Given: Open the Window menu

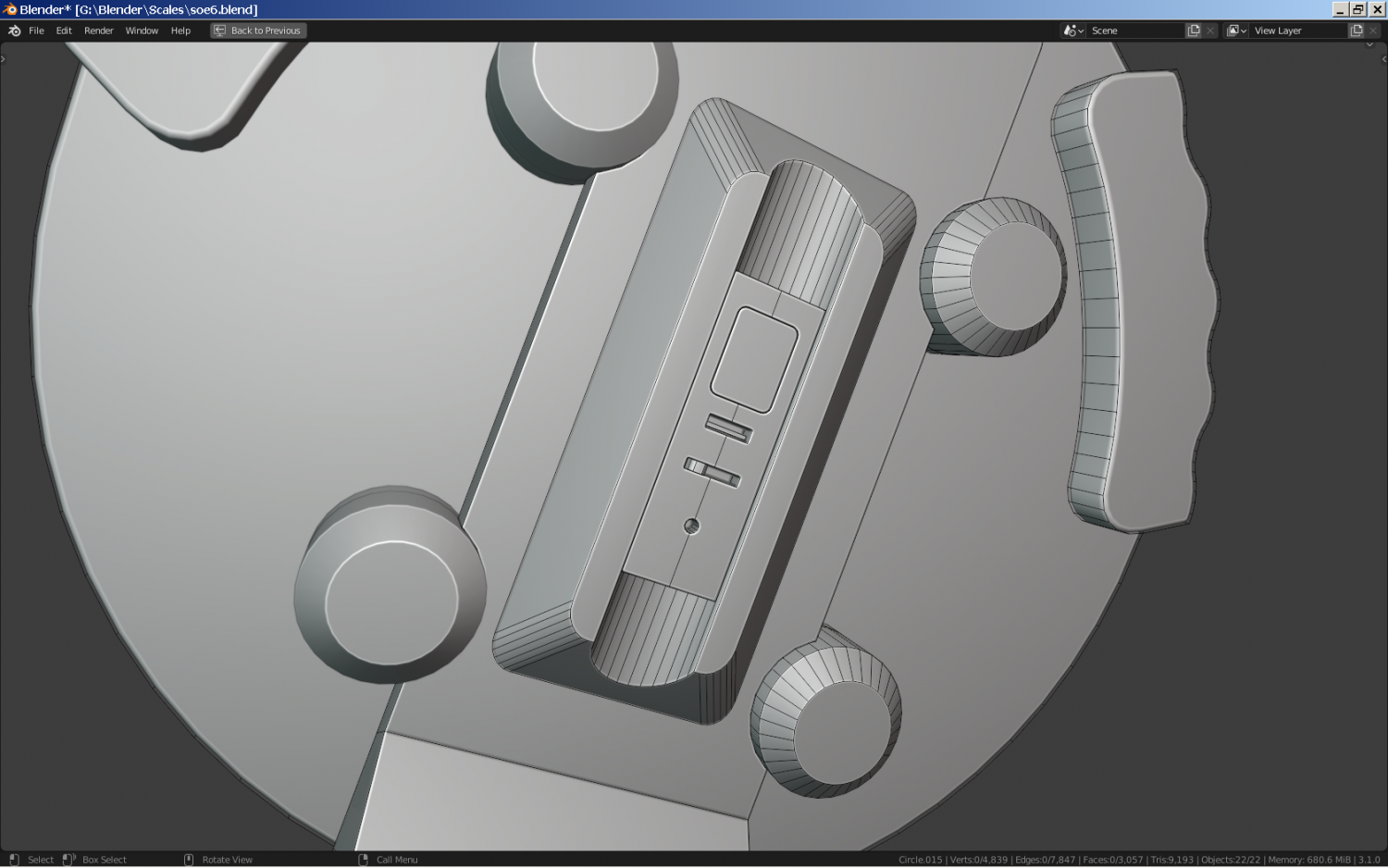Looking at the screenshot, I should (142, 31).
